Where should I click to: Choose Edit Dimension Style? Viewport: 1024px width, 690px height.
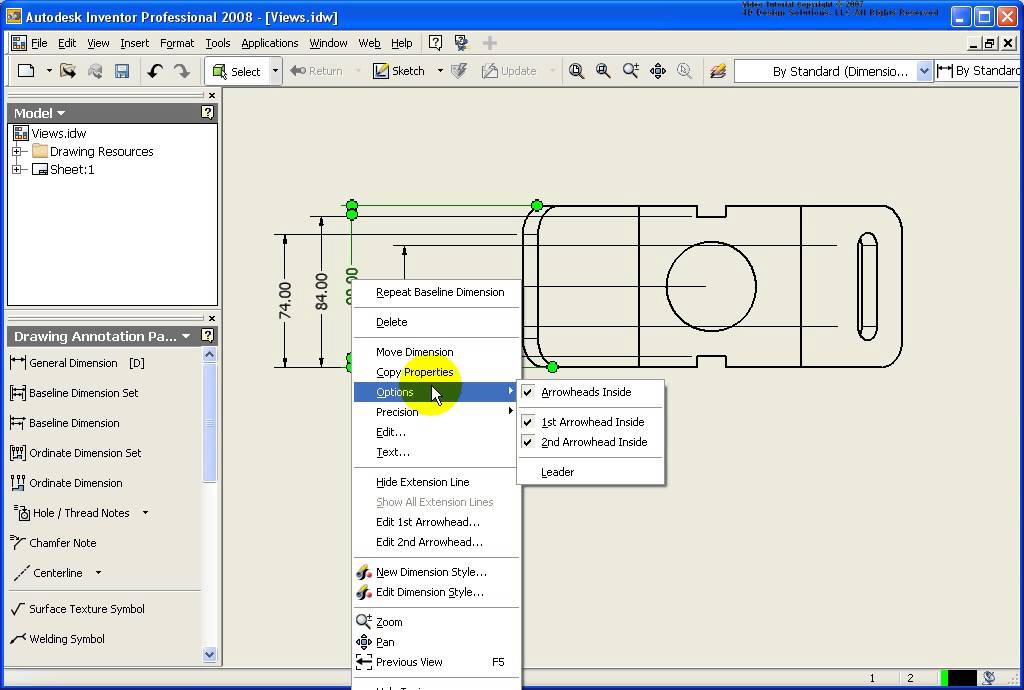tap(436, 592)
